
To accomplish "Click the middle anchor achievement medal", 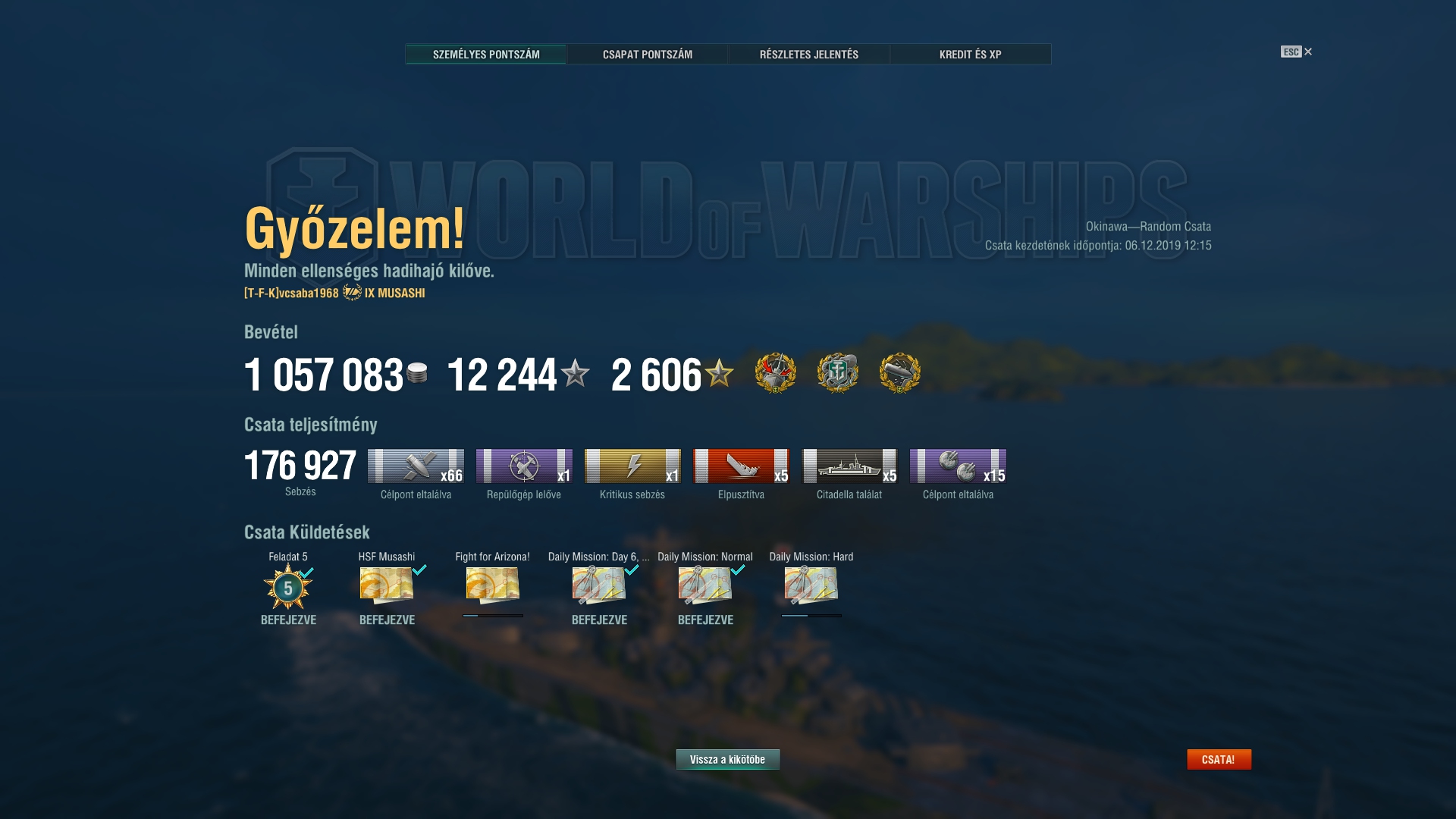I will point(837,373).
